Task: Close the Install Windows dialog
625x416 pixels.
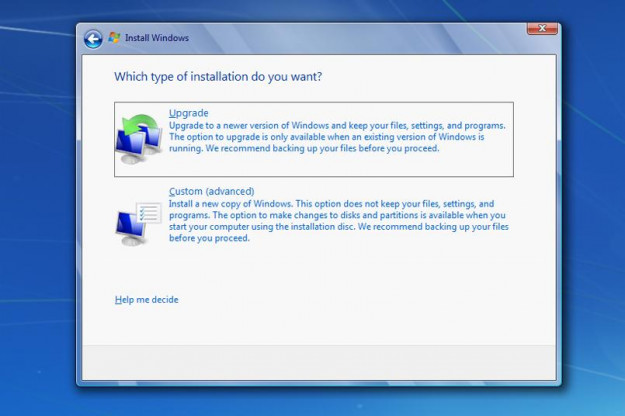Action: [x=542, y=28]
